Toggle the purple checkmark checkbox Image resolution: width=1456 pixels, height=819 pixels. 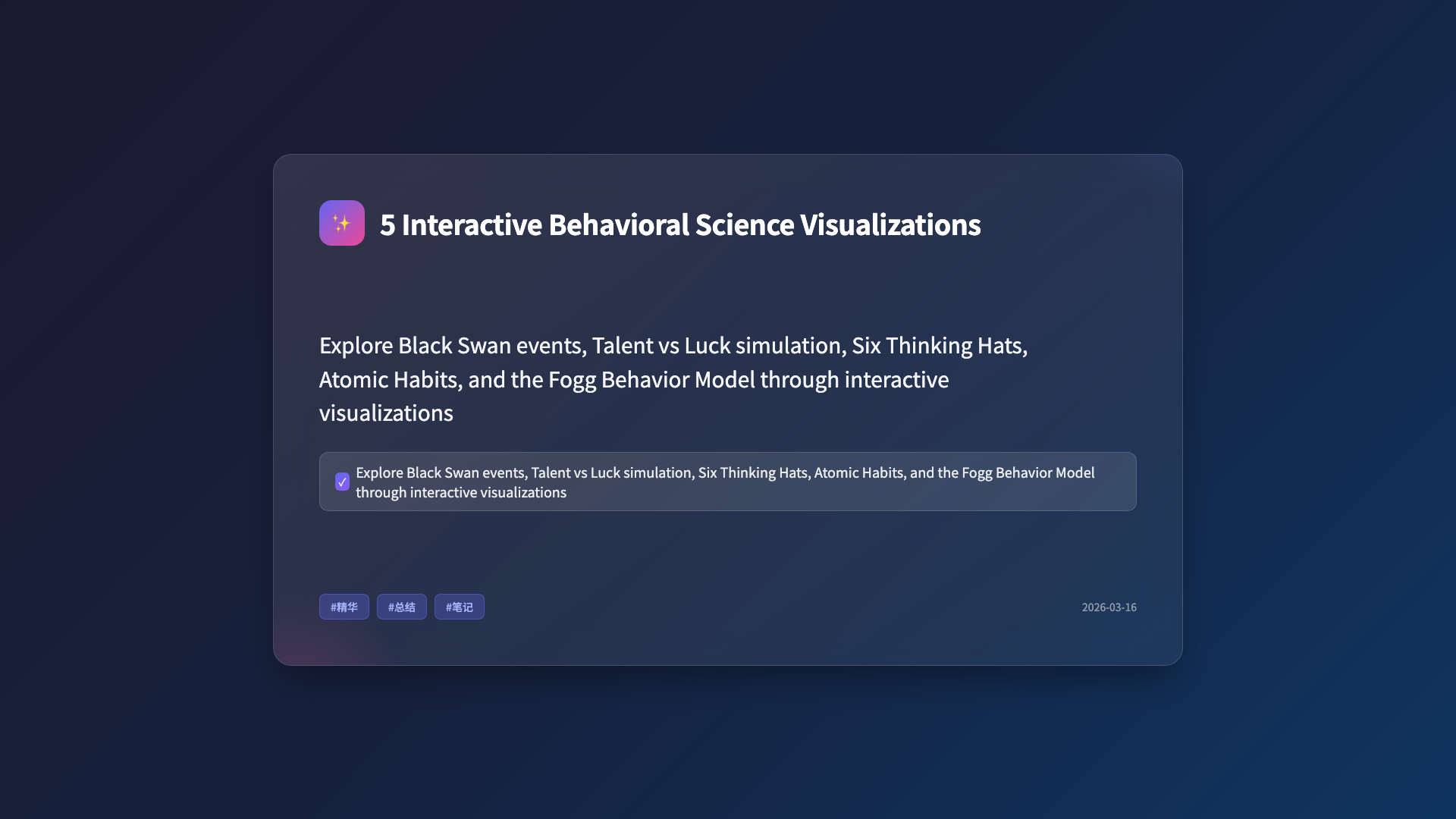(x=342, y=482)
